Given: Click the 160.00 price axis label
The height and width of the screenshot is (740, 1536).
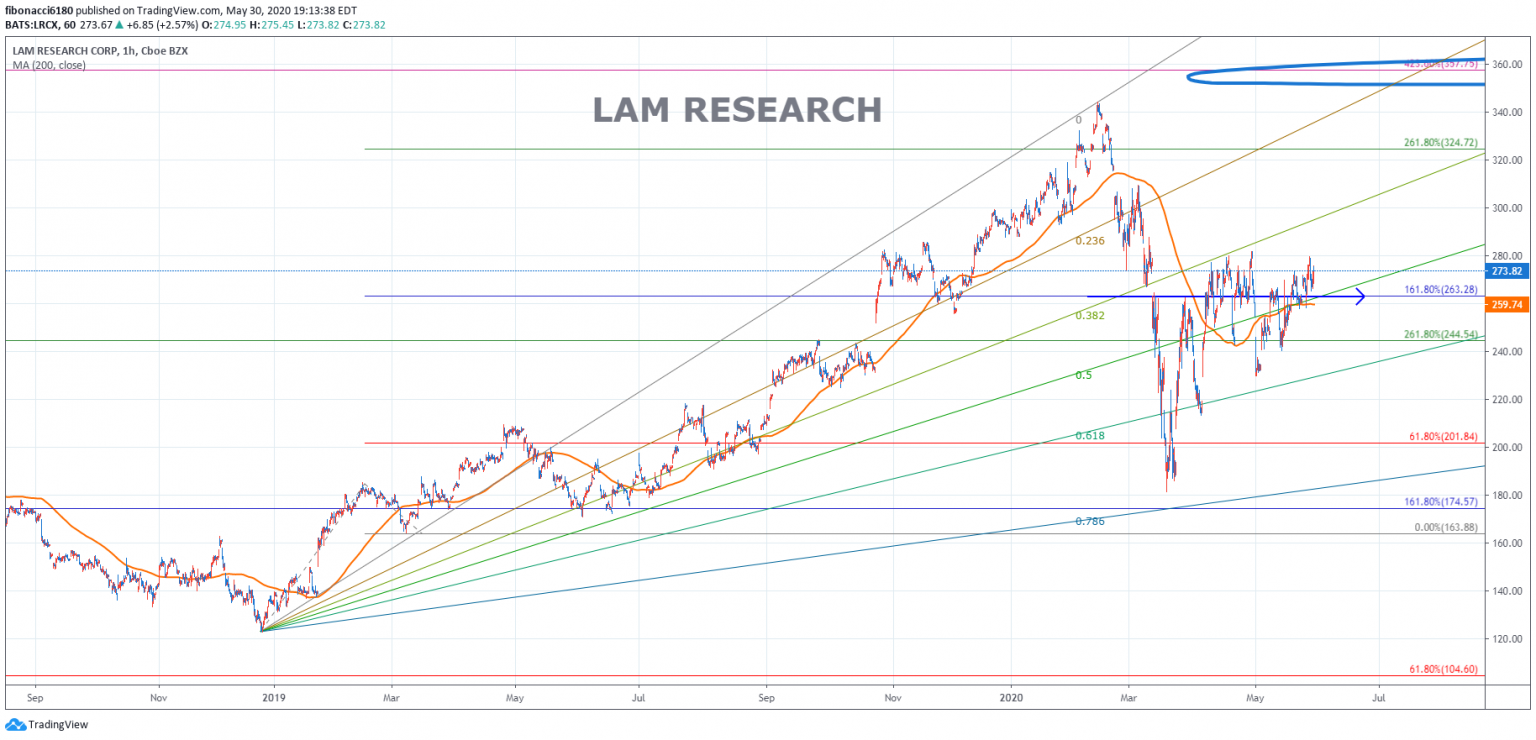Looking at the screenshot, I should 1509,543.
